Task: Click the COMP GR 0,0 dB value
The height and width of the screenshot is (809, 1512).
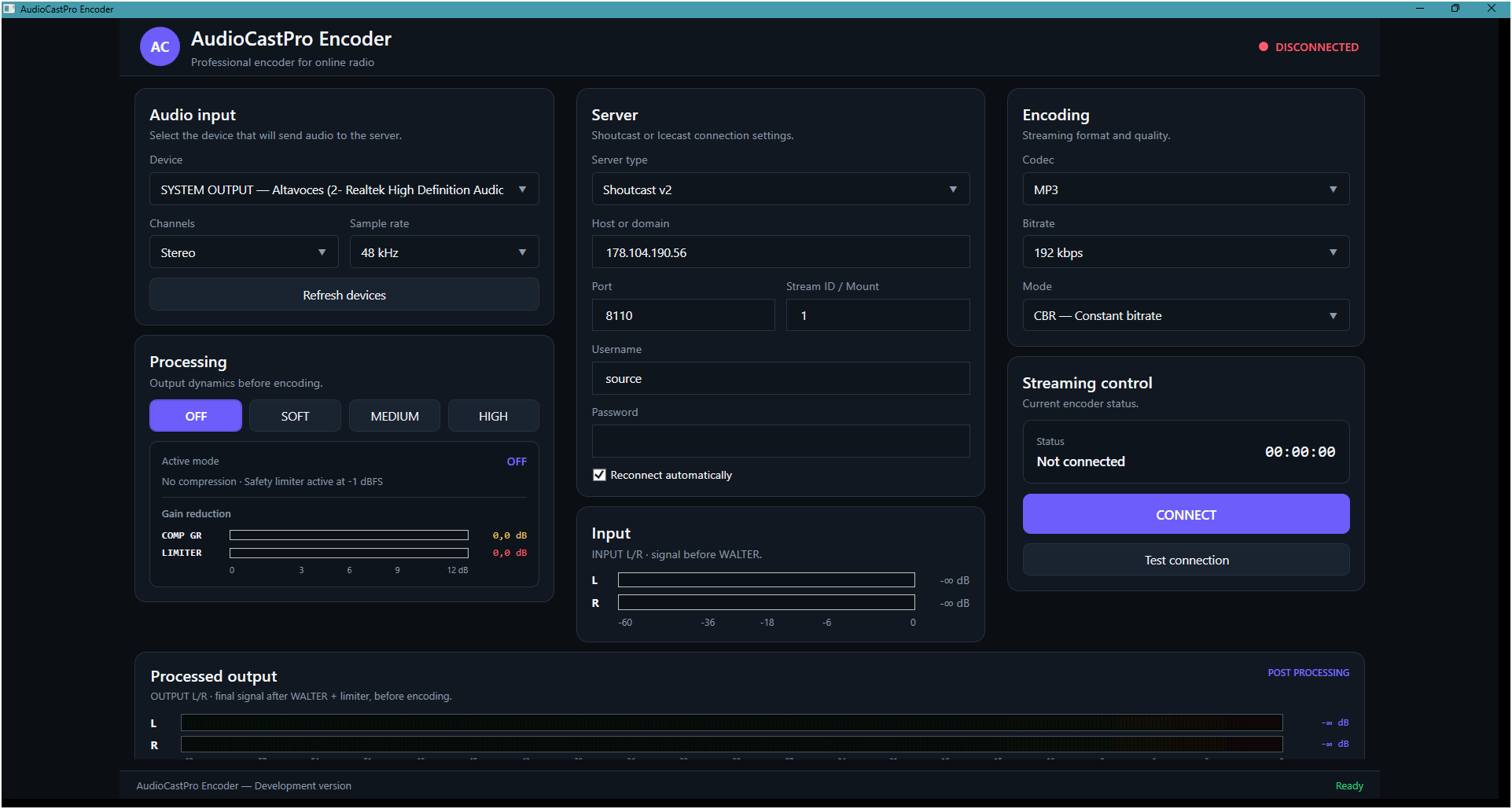Action: [510, 535]
